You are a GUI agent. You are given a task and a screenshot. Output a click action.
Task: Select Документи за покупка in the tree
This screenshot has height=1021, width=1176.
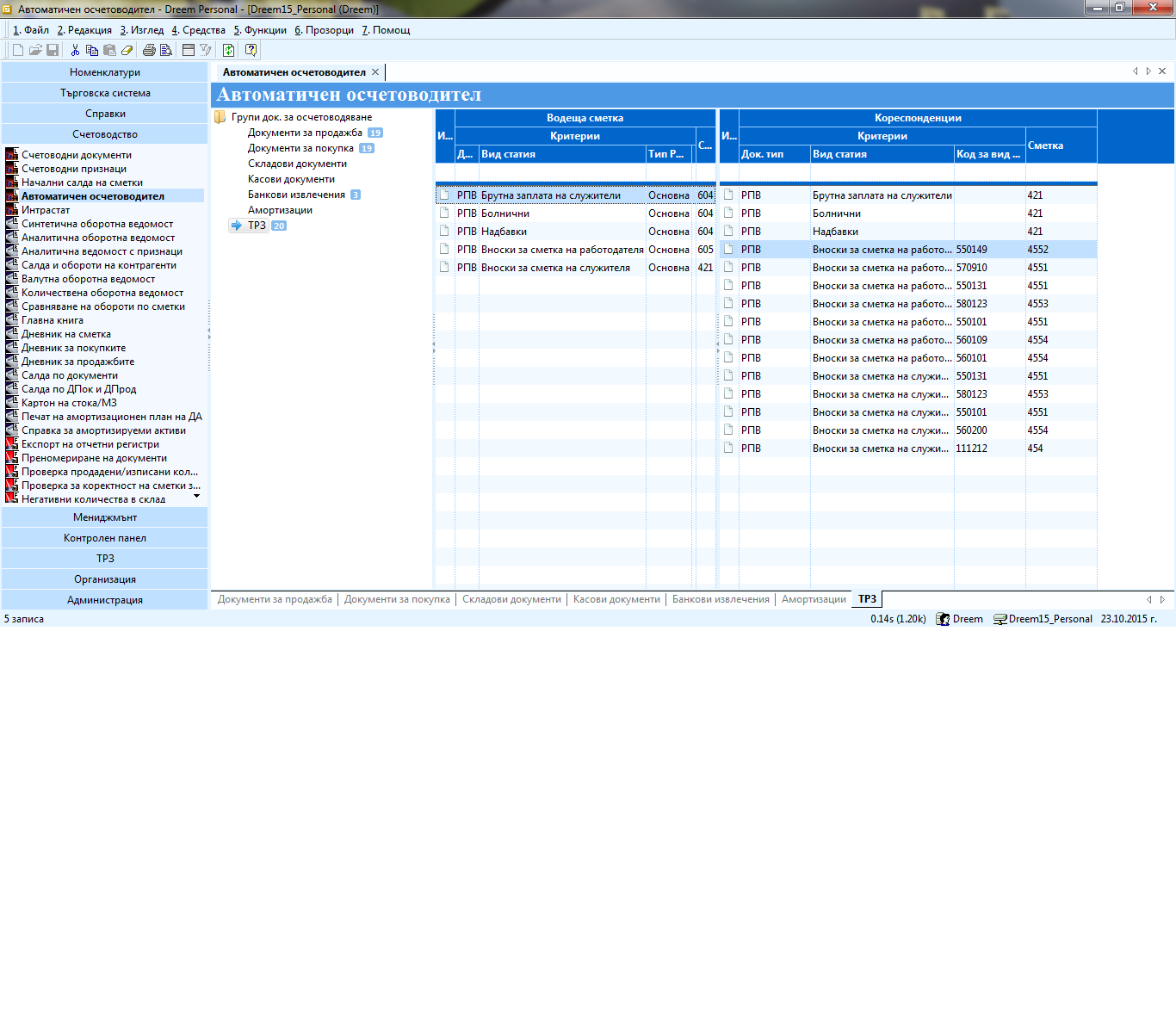point(300,148)
